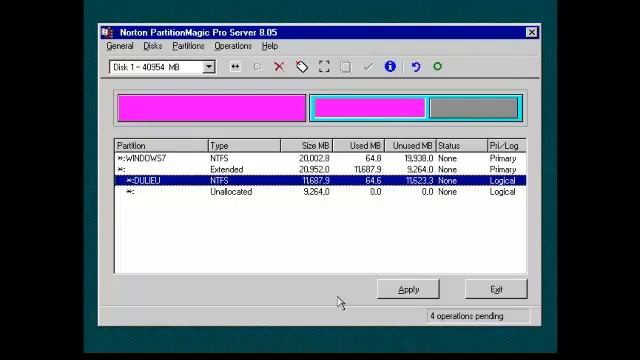Open the Help menu
This screenshot has height=360, width=640.
(x=270, y=46)
